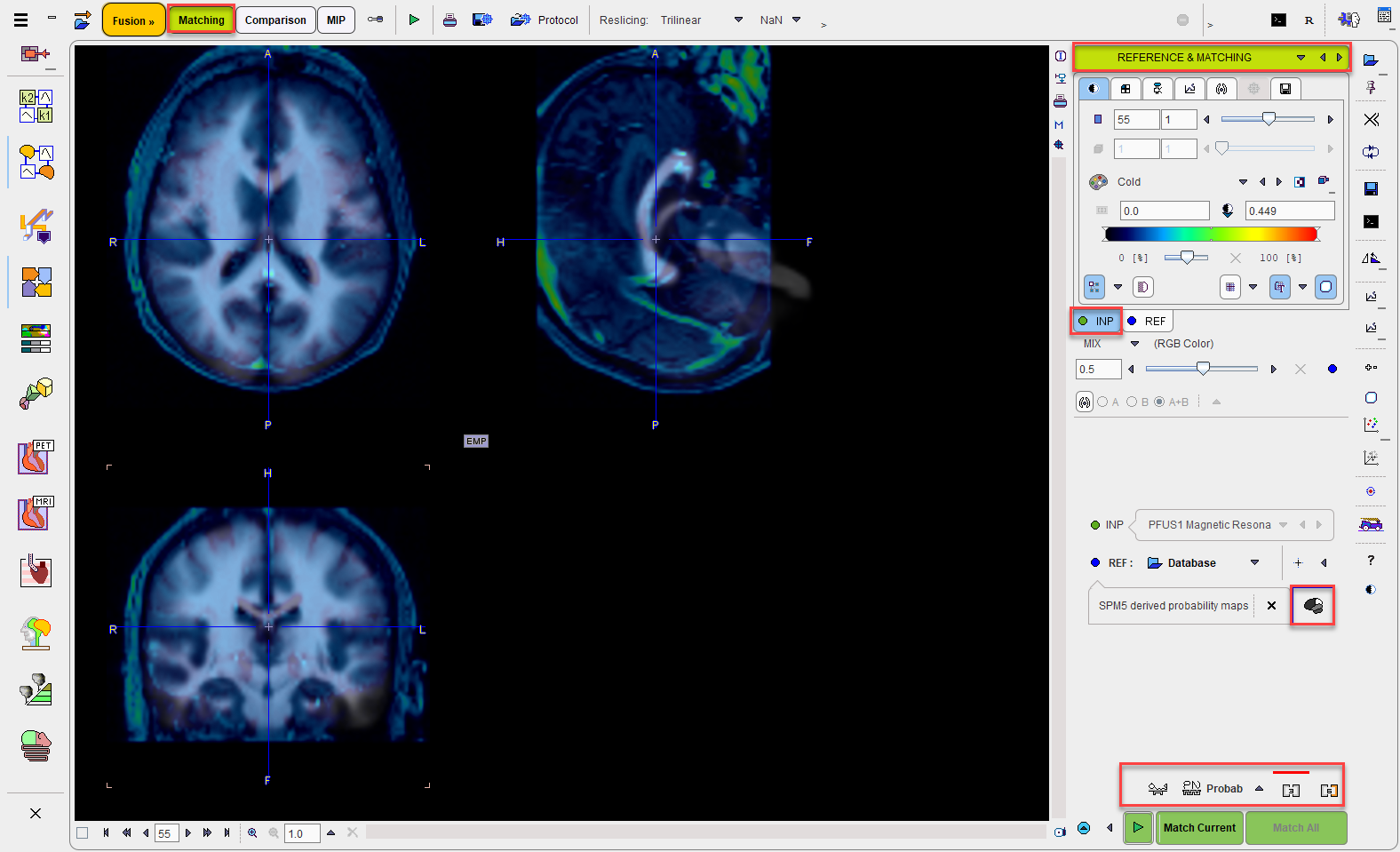Switch to the MIP tab

tap(336, 20)
